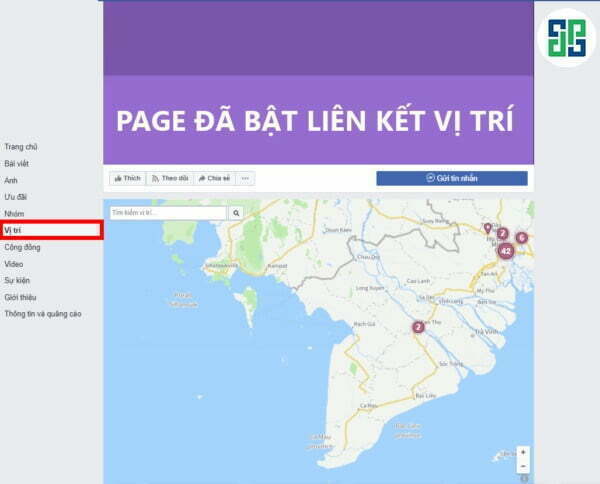The height and width of the screenshot is (484, 600).
Task: Click the purple page cover image
Action: [x=318, y=82]
